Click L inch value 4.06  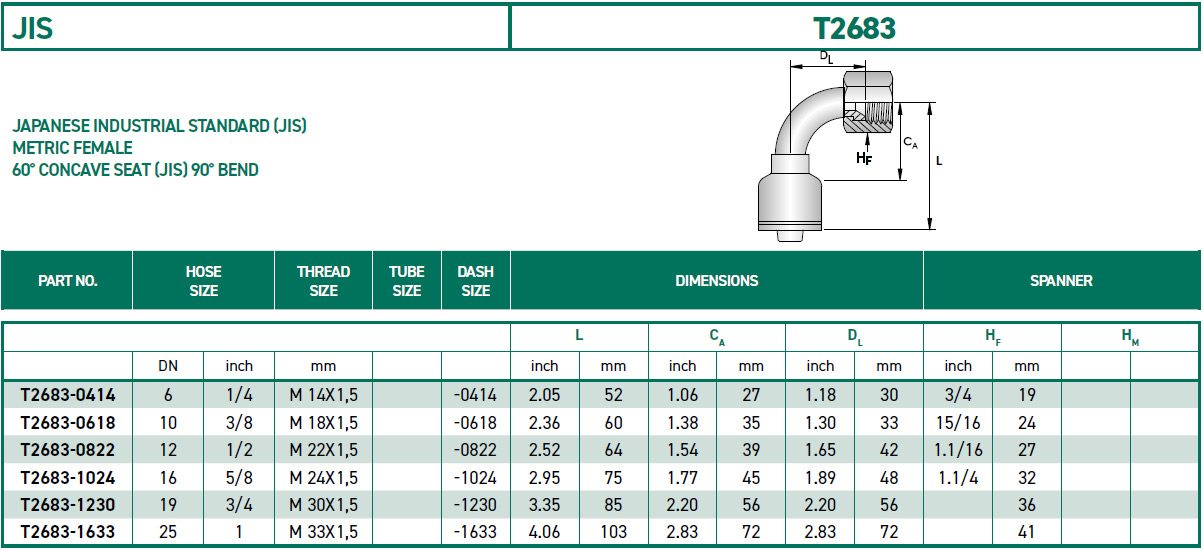coord(544,532)
